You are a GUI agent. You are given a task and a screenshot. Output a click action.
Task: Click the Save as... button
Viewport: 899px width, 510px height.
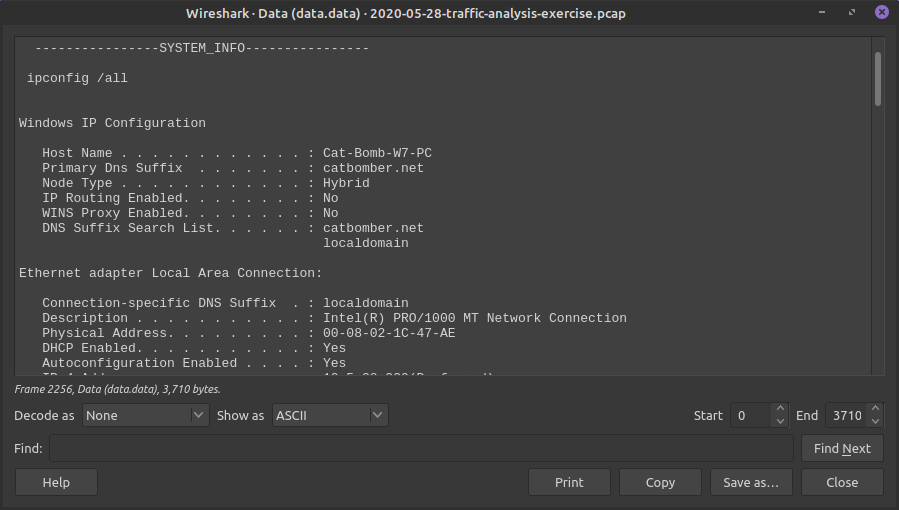pos(751,482)
